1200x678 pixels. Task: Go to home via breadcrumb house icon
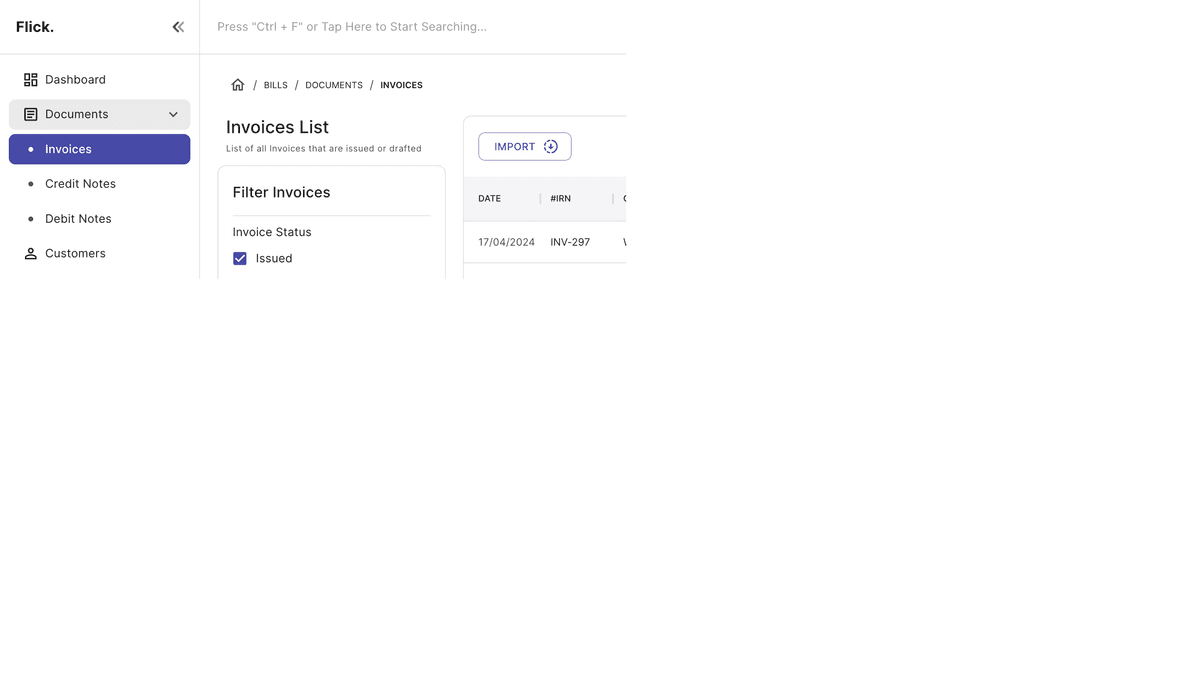238,85
